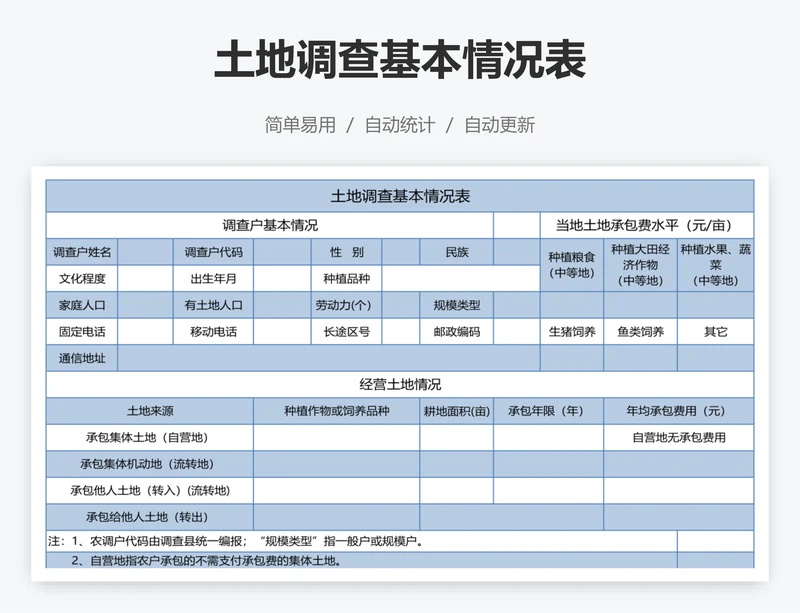The width and height of the screenshot is (800, 613).
Task: Select the 当地土地承包费水平（元/亩）header cell
Action: (646, 225)
